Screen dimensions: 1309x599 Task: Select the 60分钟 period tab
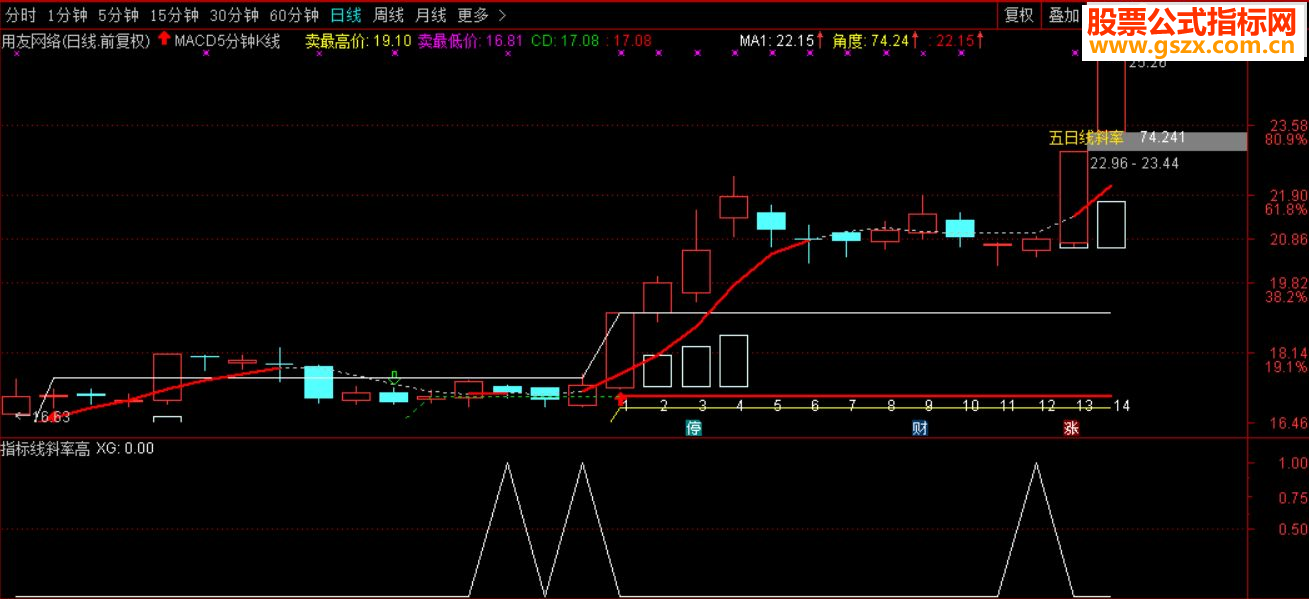click(294, 15)
